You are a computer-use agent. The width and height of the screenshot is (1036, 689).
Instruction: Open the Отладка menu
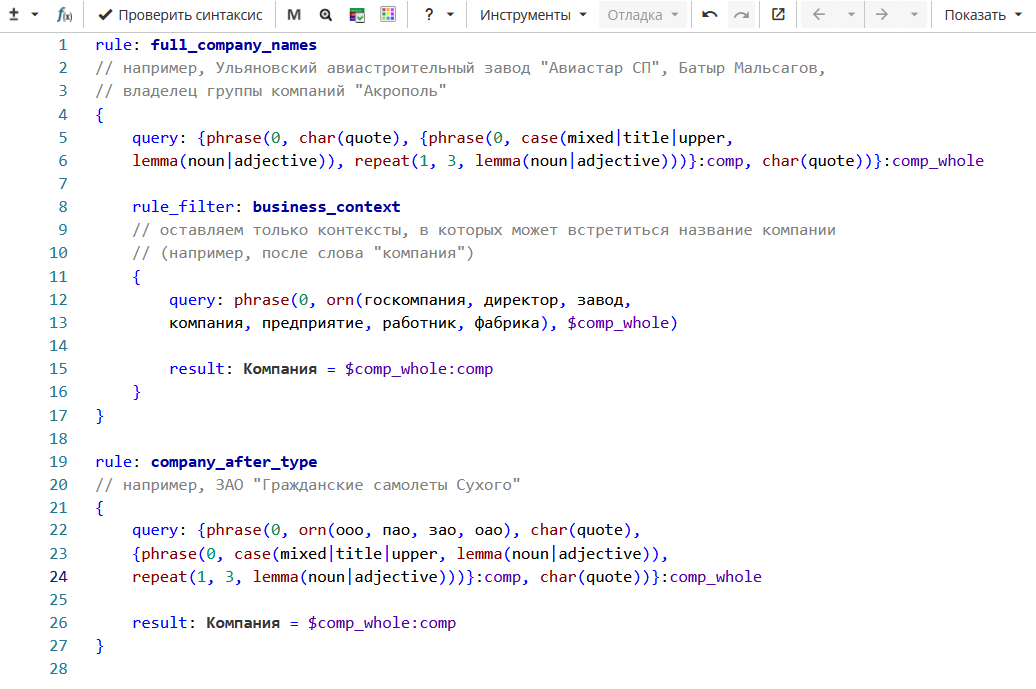642,15
